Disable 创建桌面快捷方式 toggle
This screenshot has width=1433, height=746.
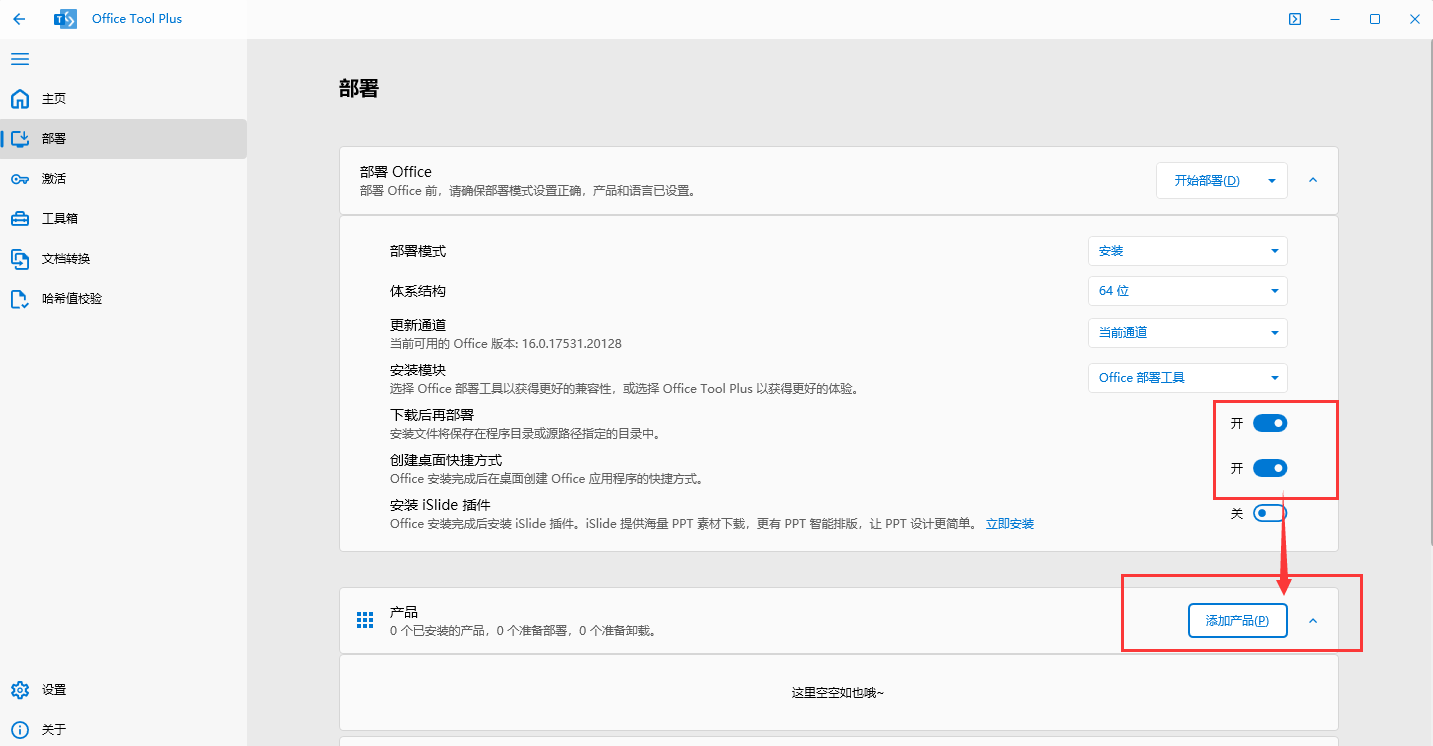click(1270, 467)
